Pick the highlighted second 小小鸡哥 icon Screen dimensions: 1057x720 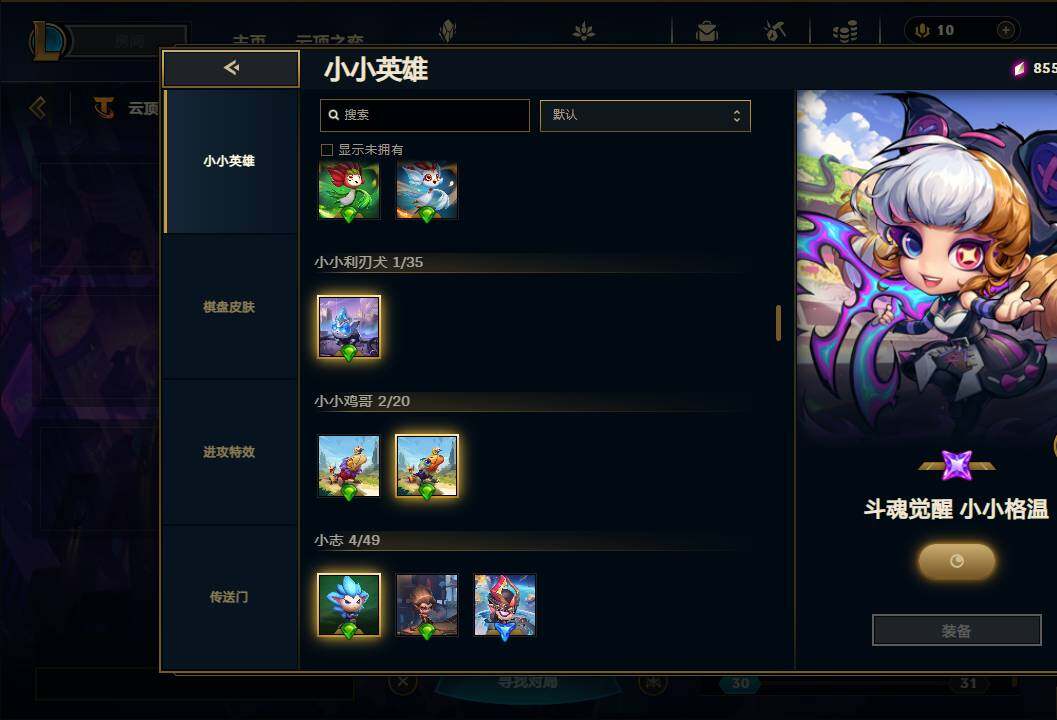427,466
